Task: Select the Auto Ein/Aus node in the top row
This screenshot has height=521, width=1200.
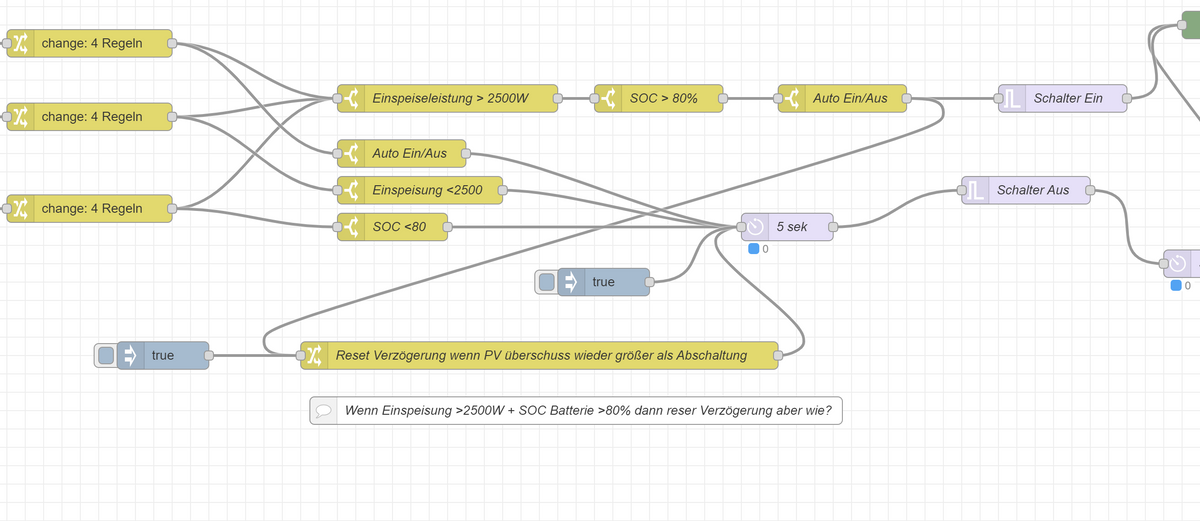Action: (841, 99)
